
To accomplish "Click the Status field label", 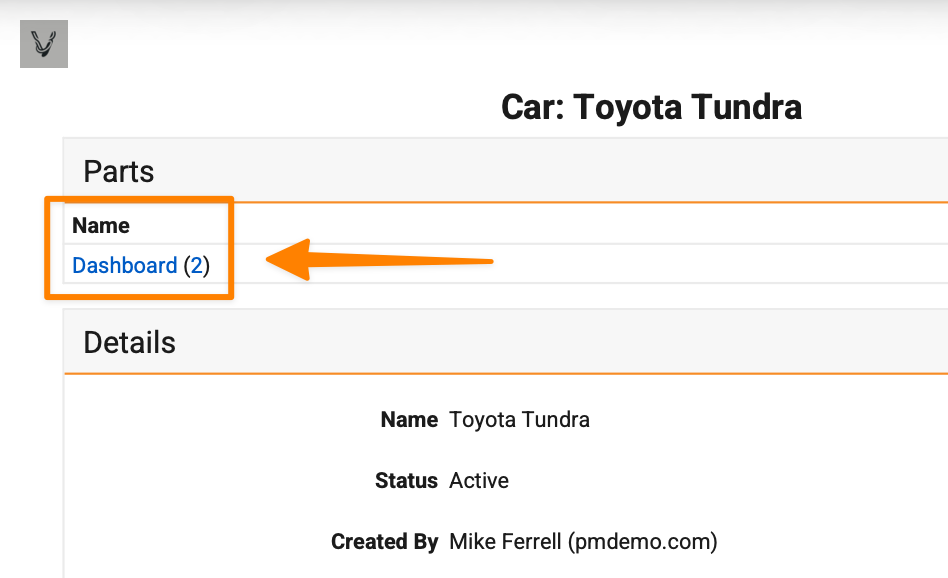I will (406, 481).
